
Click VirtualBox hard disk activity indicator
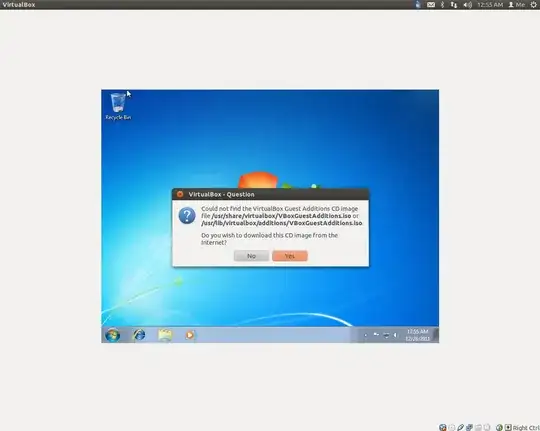point(443,428)
